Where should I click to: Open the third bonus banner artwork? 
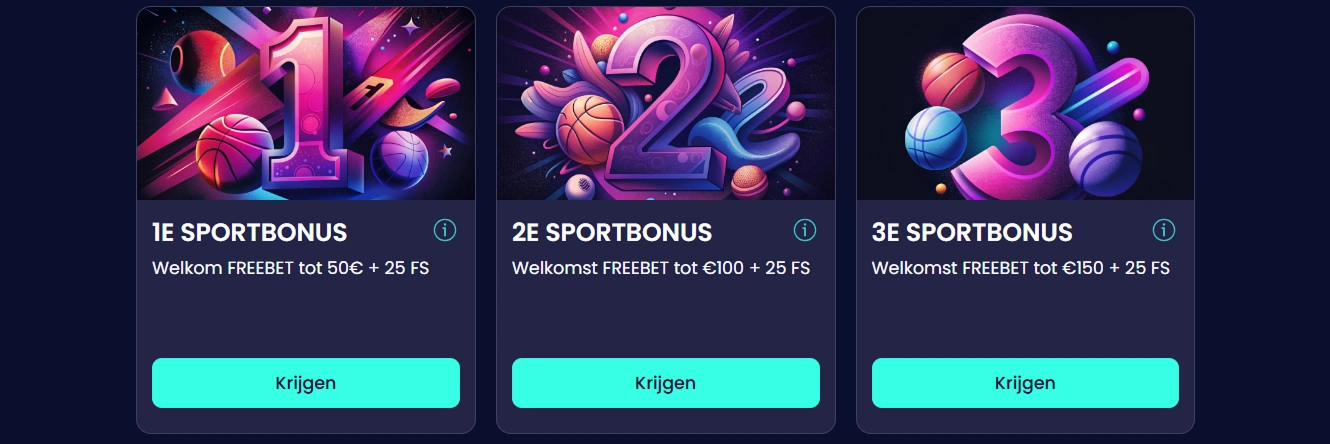point(1025,104)
